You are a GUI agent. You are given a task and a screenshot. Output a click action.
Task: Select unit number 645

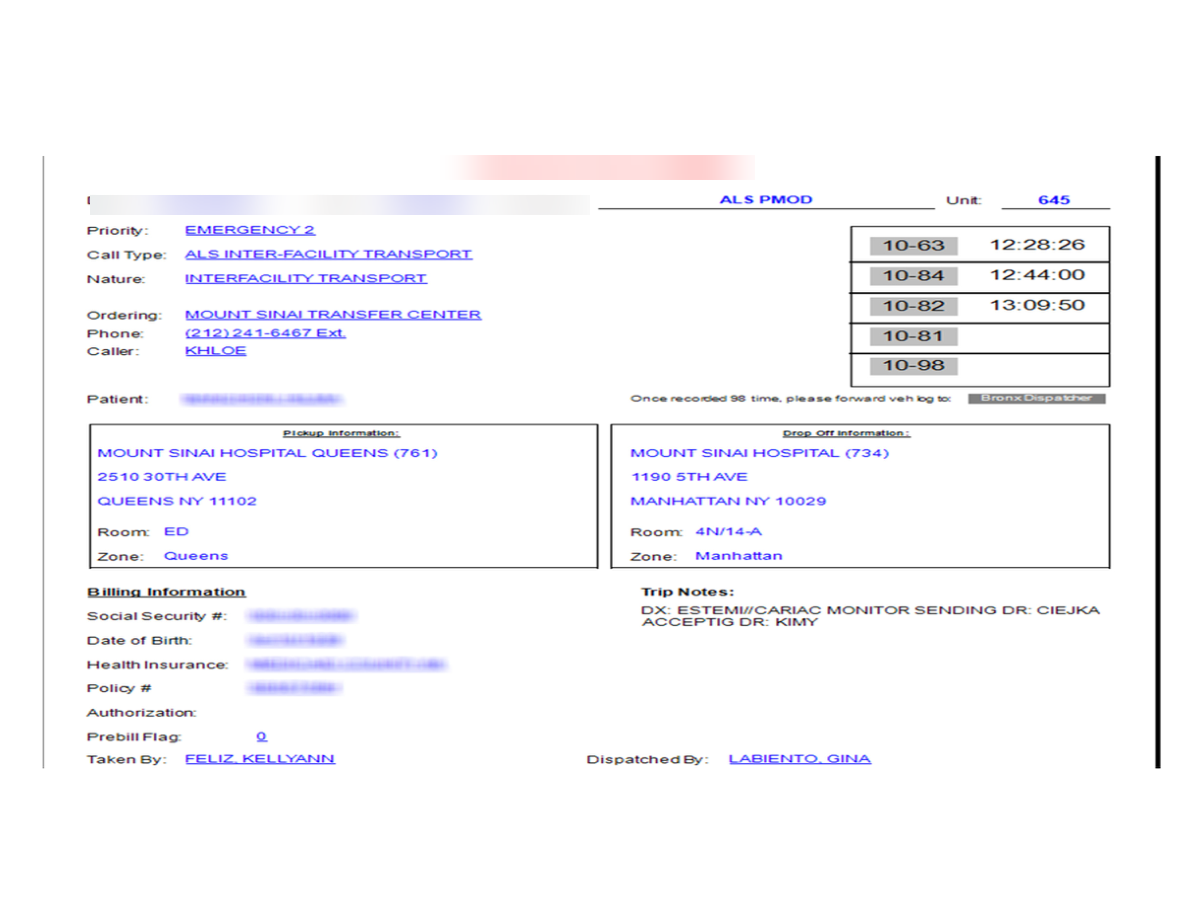coord(1053,200)
